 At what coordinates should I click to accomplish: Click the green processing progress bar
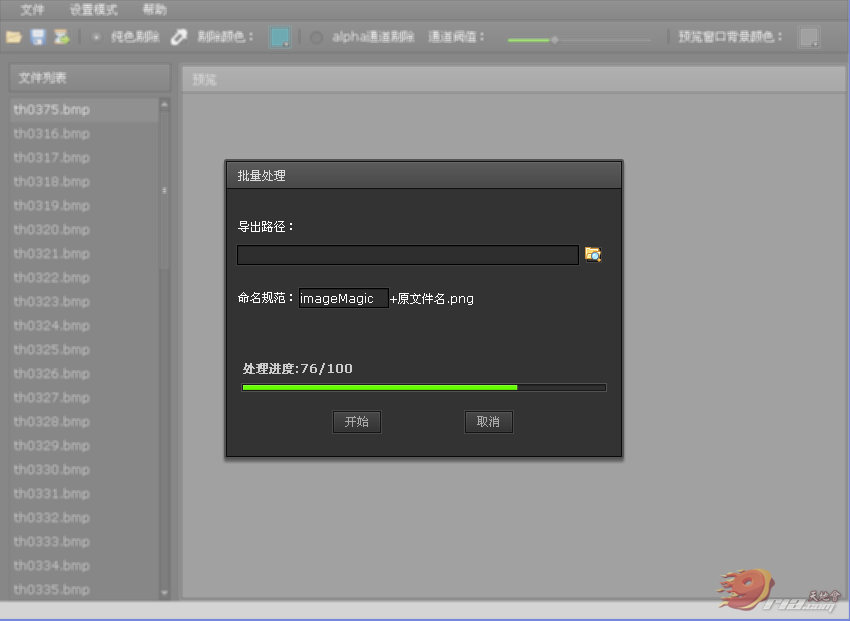pyautogui.click(x=424, y=387)
